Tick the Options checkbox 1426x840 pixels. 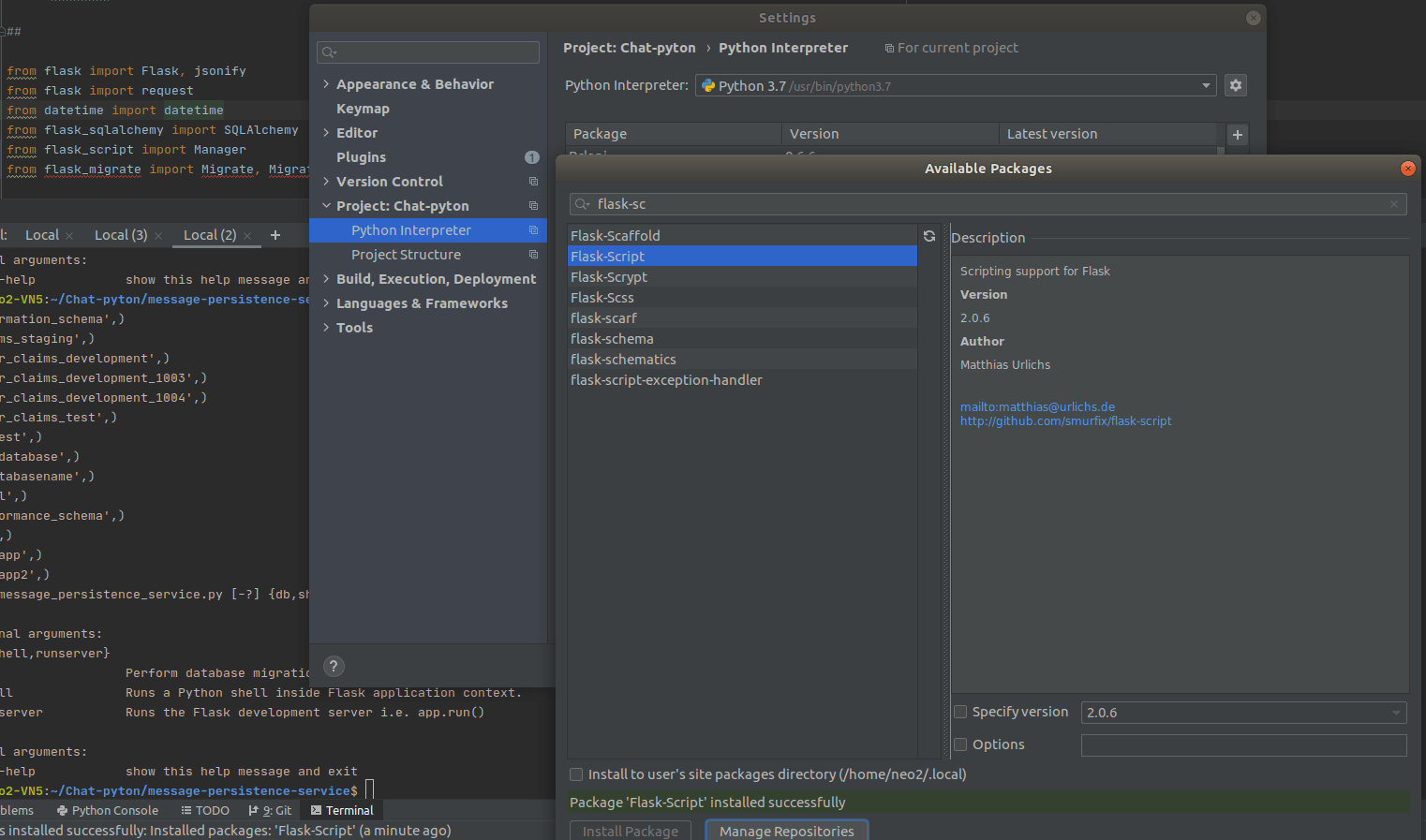pos(960,744)
